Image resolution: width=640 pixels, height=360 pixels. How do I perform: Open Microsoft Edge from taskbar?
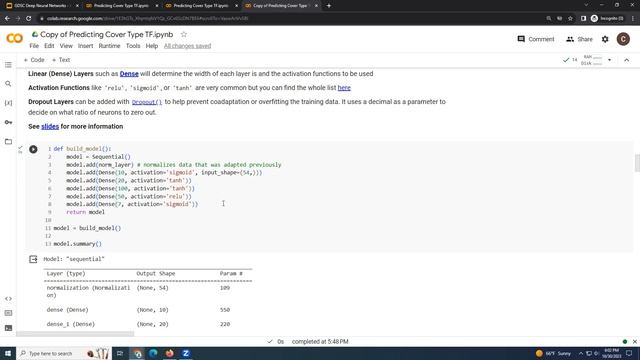click(153, 353)
